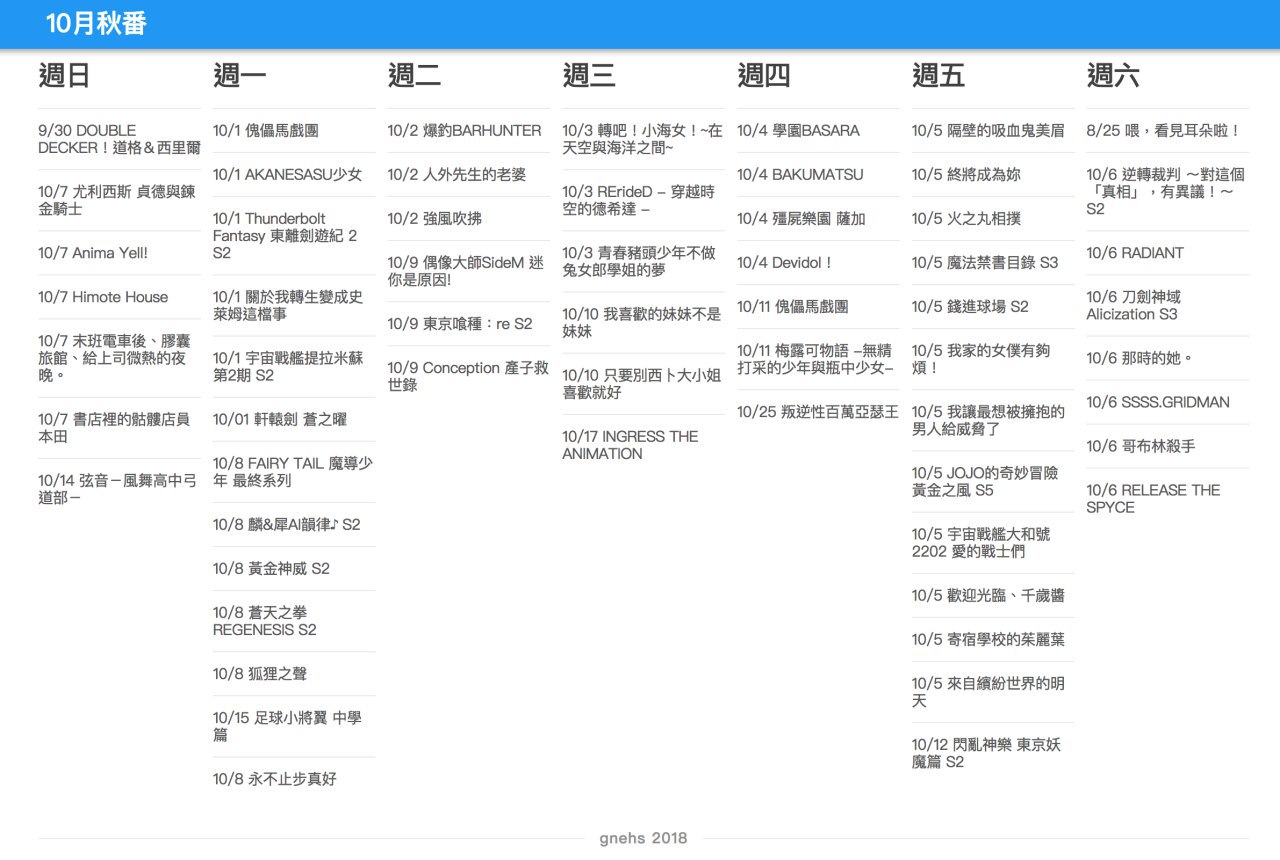Screen dimensions: 1280x860
Task: Click 10/5 魔法禁書目錄 S3 entry
Action: [985, 262]
